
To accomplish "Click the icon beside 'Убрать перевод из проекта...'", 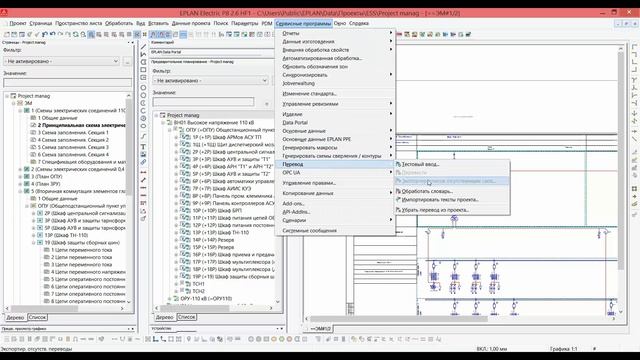I will coord(398,210).
